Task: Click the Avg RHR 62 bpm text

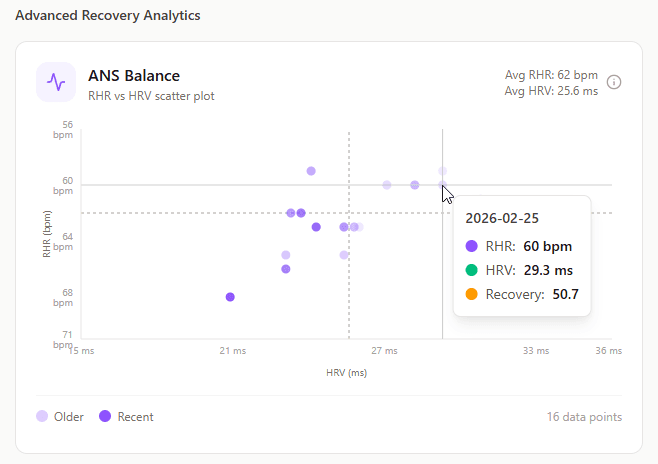Action: pos(552,75)
